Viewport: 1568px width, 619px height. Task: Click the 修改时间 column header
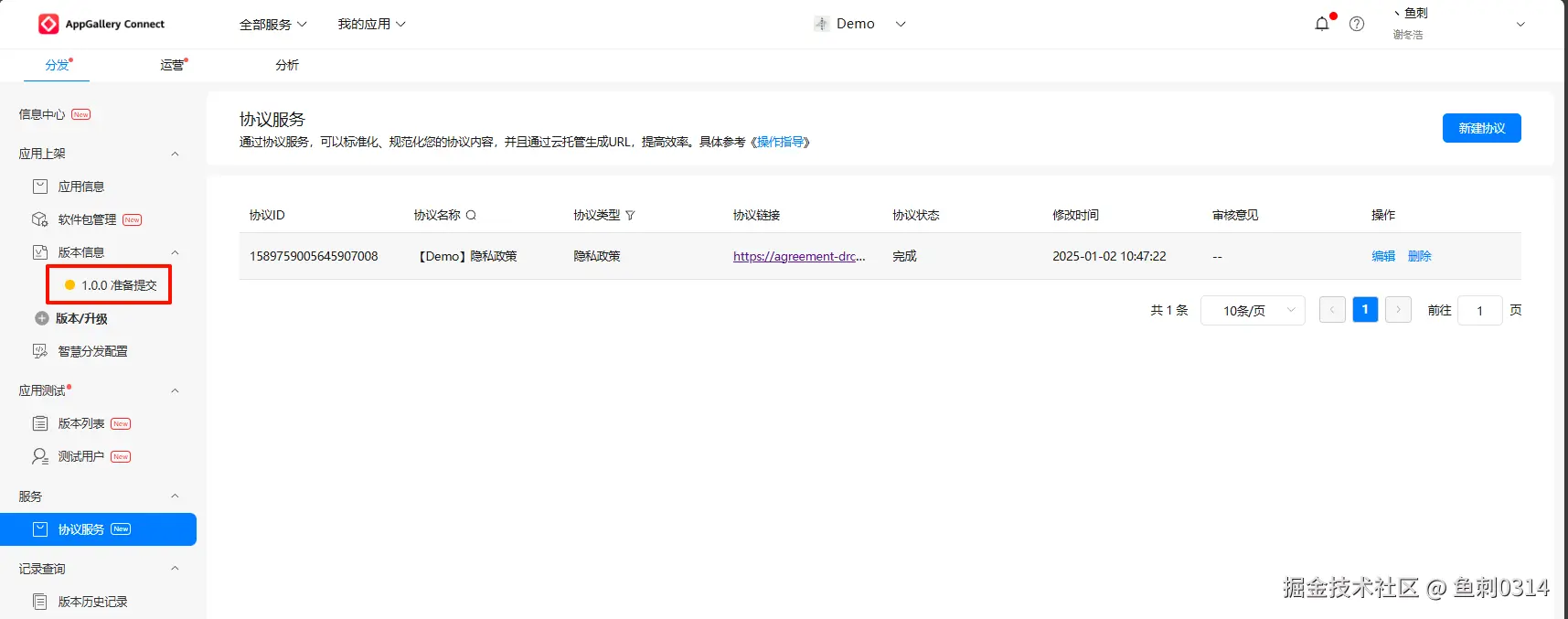click(1075, 215)
